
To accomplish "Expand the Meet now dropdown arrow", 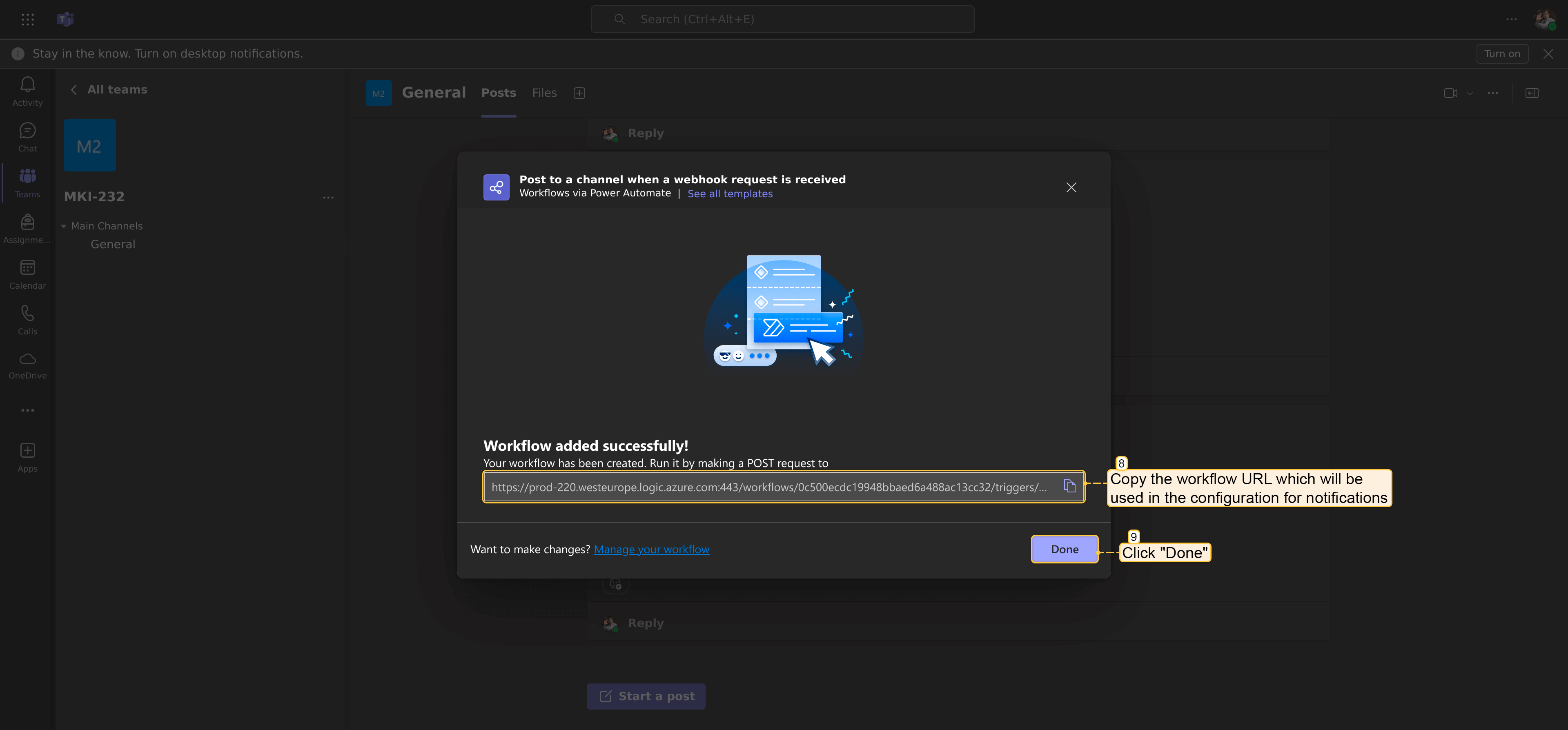I will coord(1470,93).
